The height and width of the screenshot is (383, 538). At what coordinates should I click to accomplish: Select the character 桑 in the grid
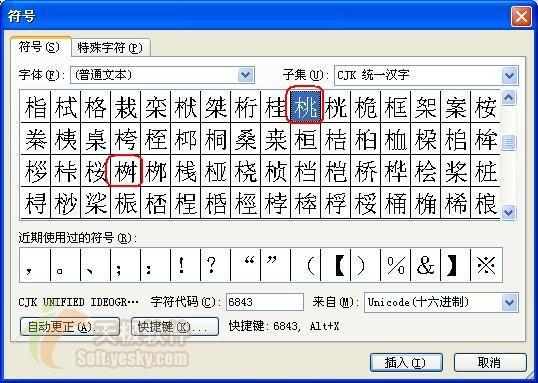point(246,139)
